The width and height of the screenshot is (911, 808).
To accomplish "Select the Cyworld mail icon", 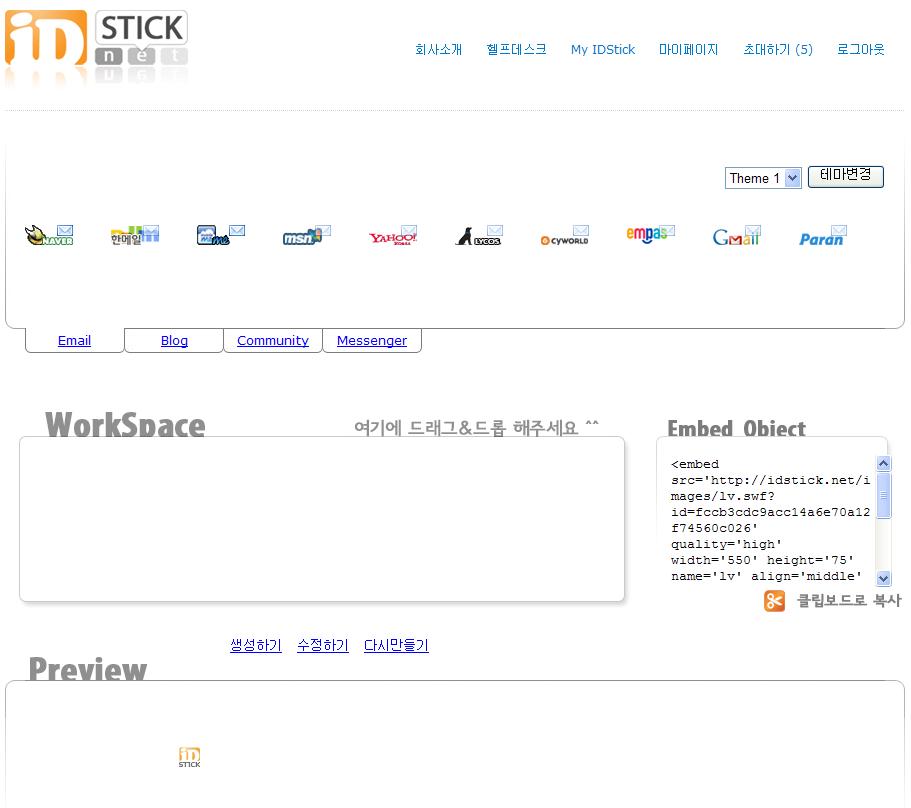I will (x=565, y=235).
